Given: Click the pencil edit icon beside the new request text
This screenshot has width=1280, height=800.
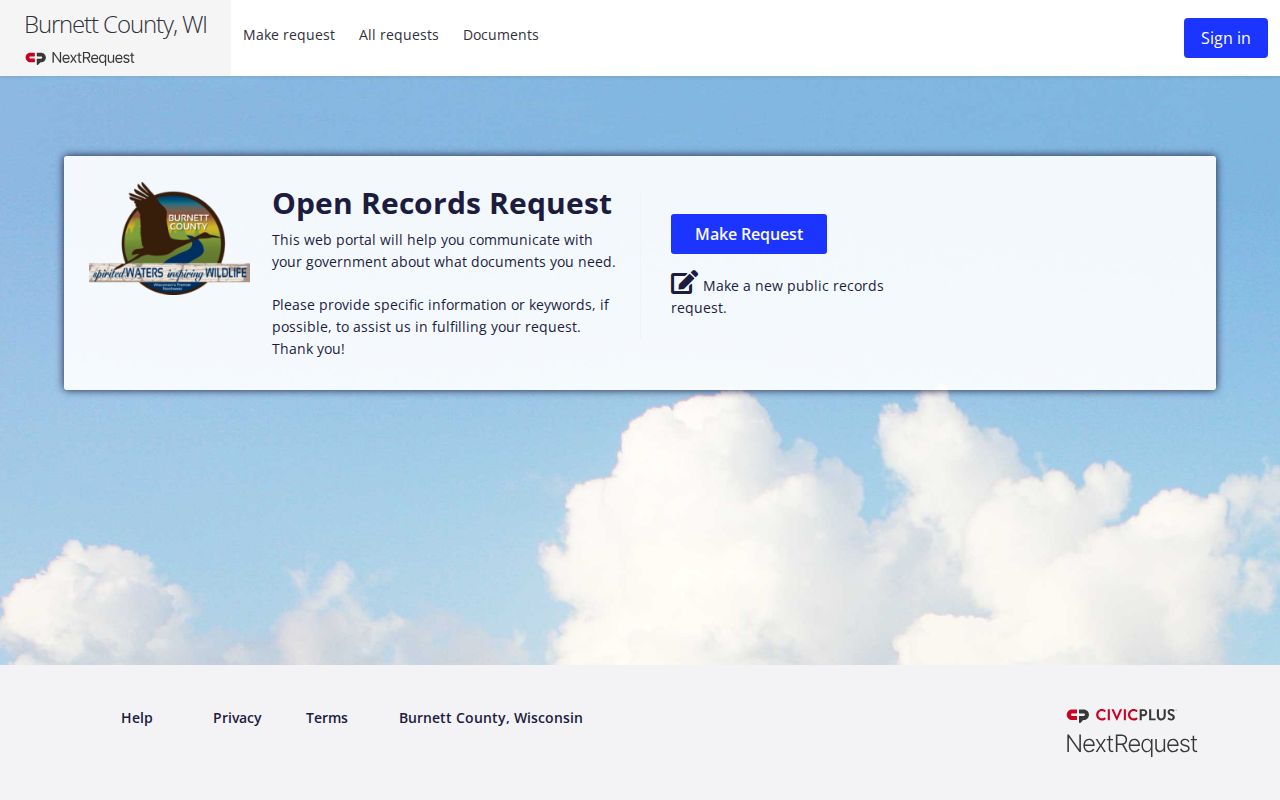Looking at the screenshot, I should click(x=684, y=283).
